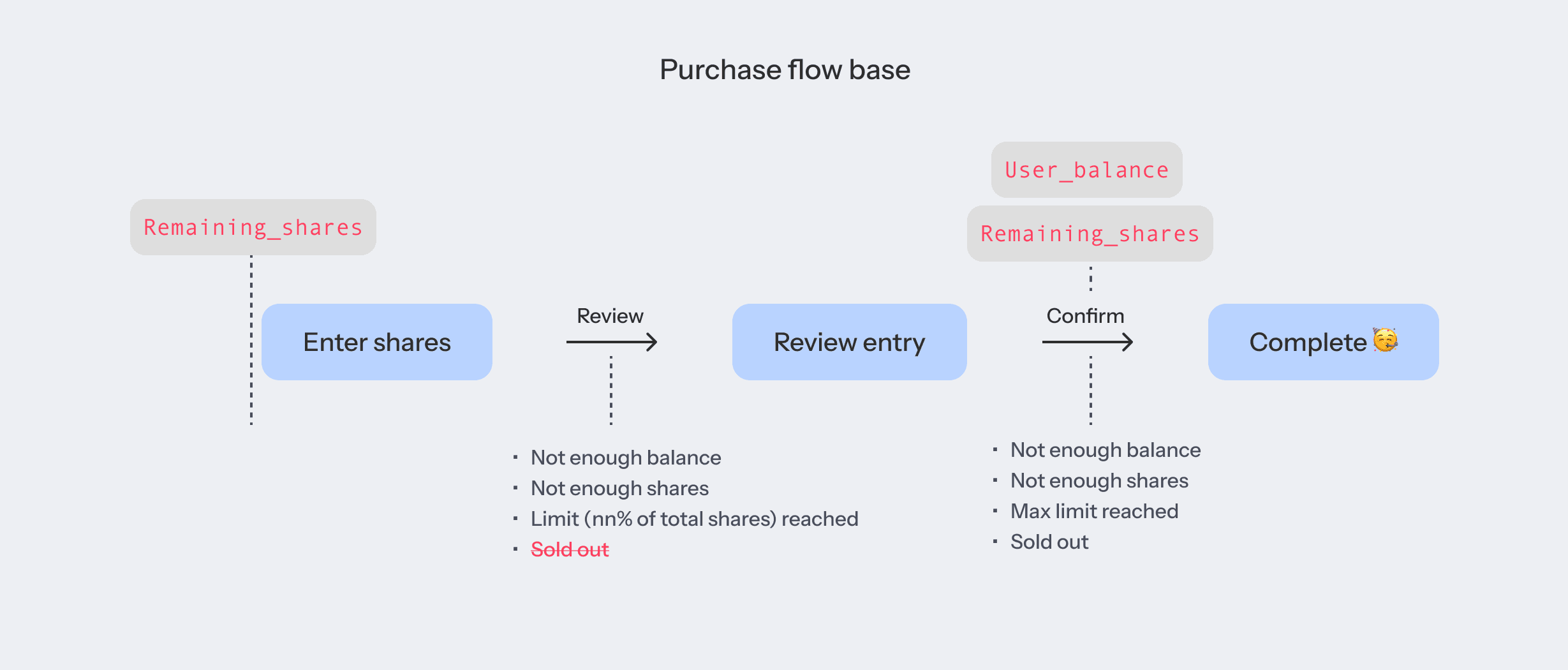
Task: Click the party emoji in Complete box
Action: [x=1385, y=340]
